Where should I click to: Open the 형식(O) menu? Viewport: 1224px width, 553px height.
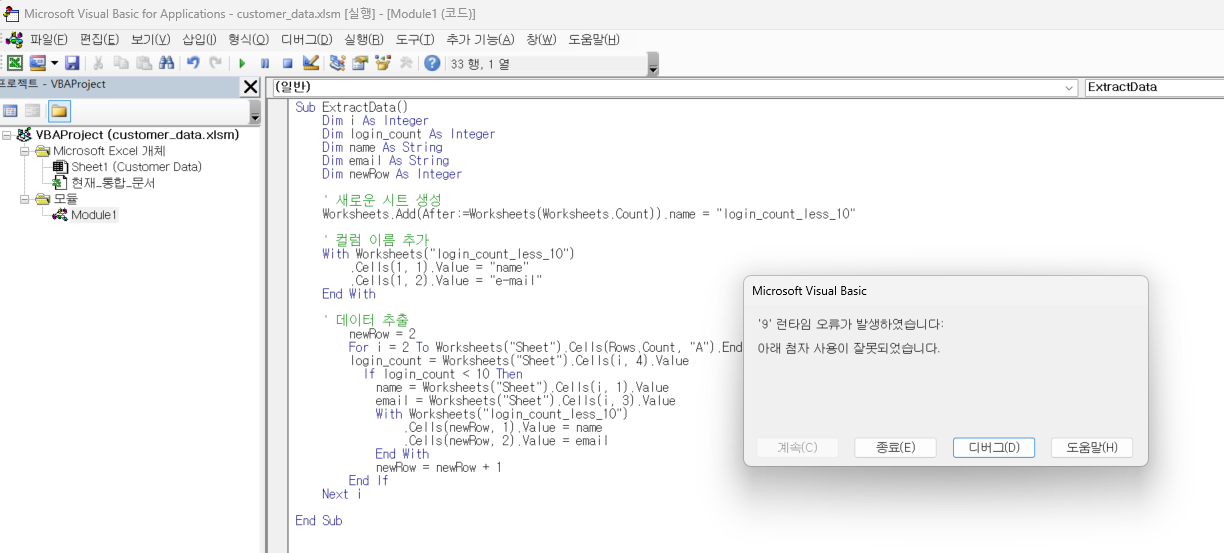coord(248,40)
